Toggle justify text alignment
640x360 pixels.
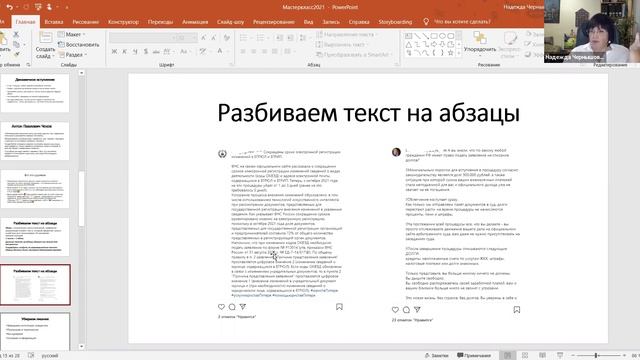[275, 51]
